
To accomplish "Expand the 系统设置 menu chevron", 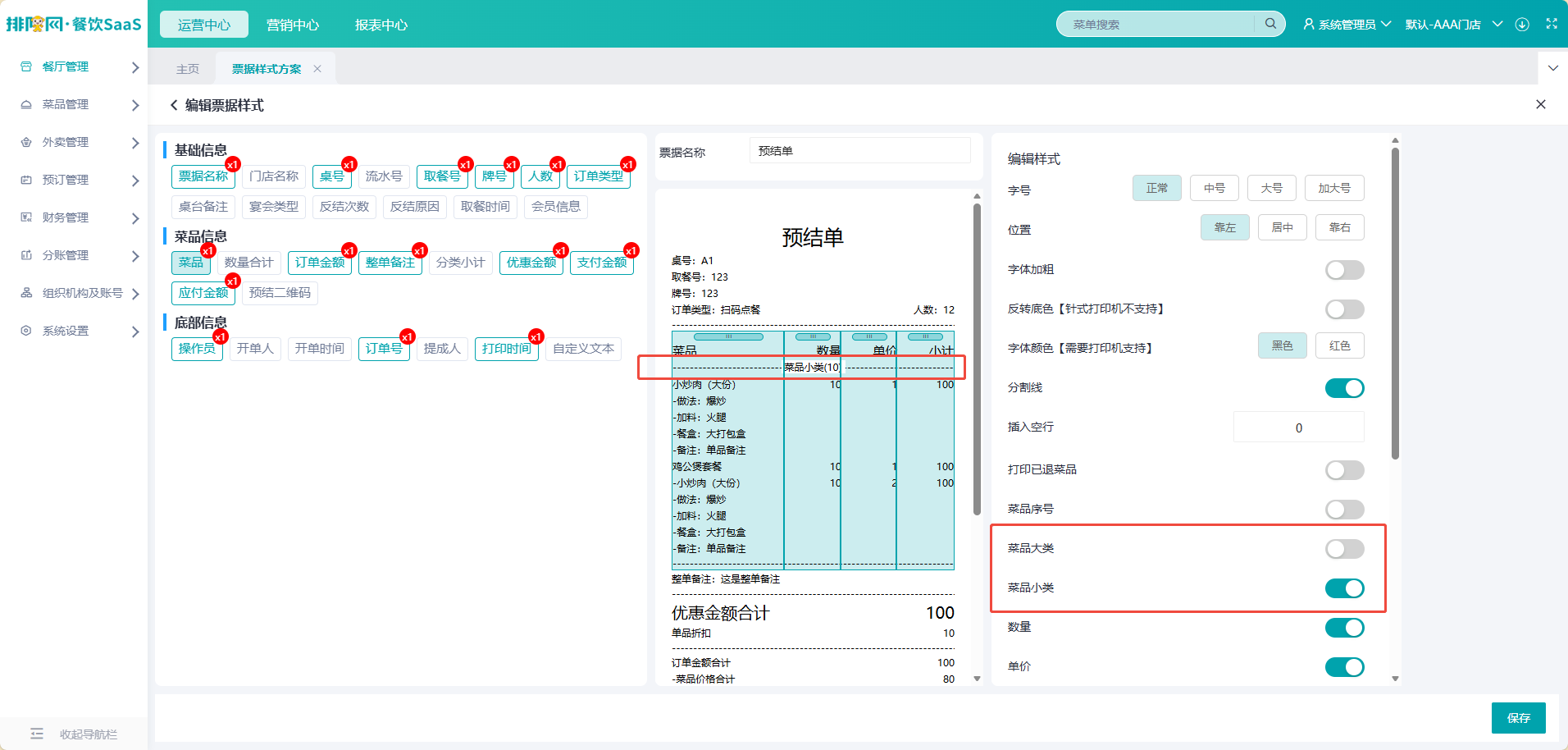I will 135,332.
